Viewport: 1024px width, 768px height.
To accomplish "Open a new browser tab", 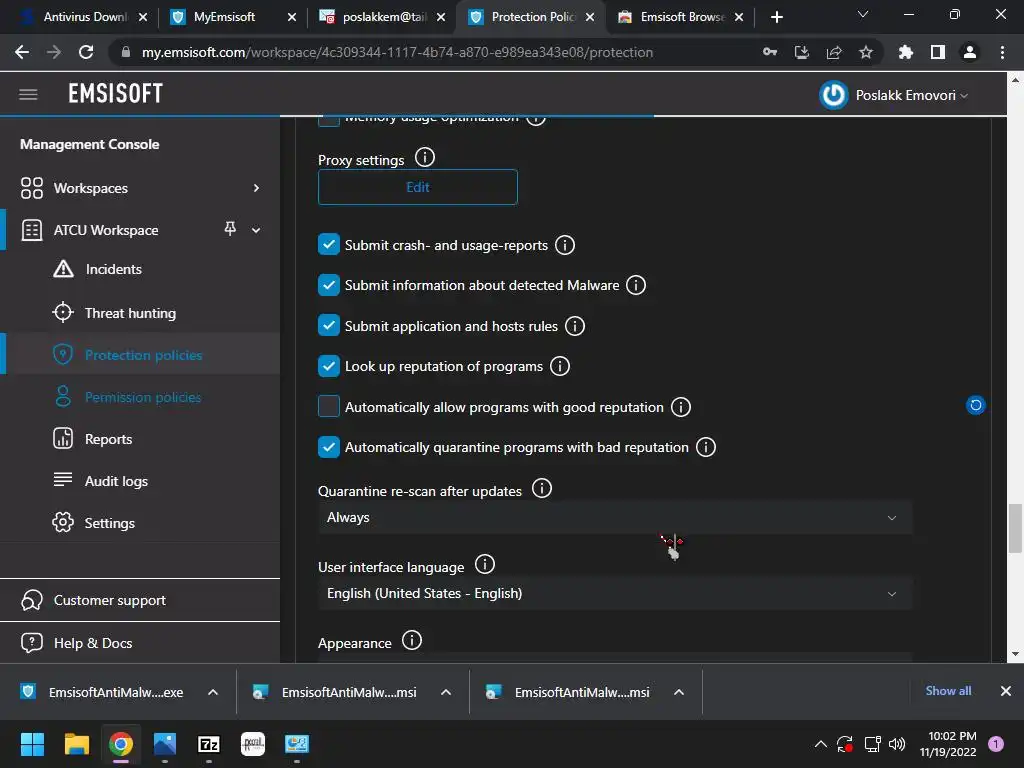I will pos(776,17).
